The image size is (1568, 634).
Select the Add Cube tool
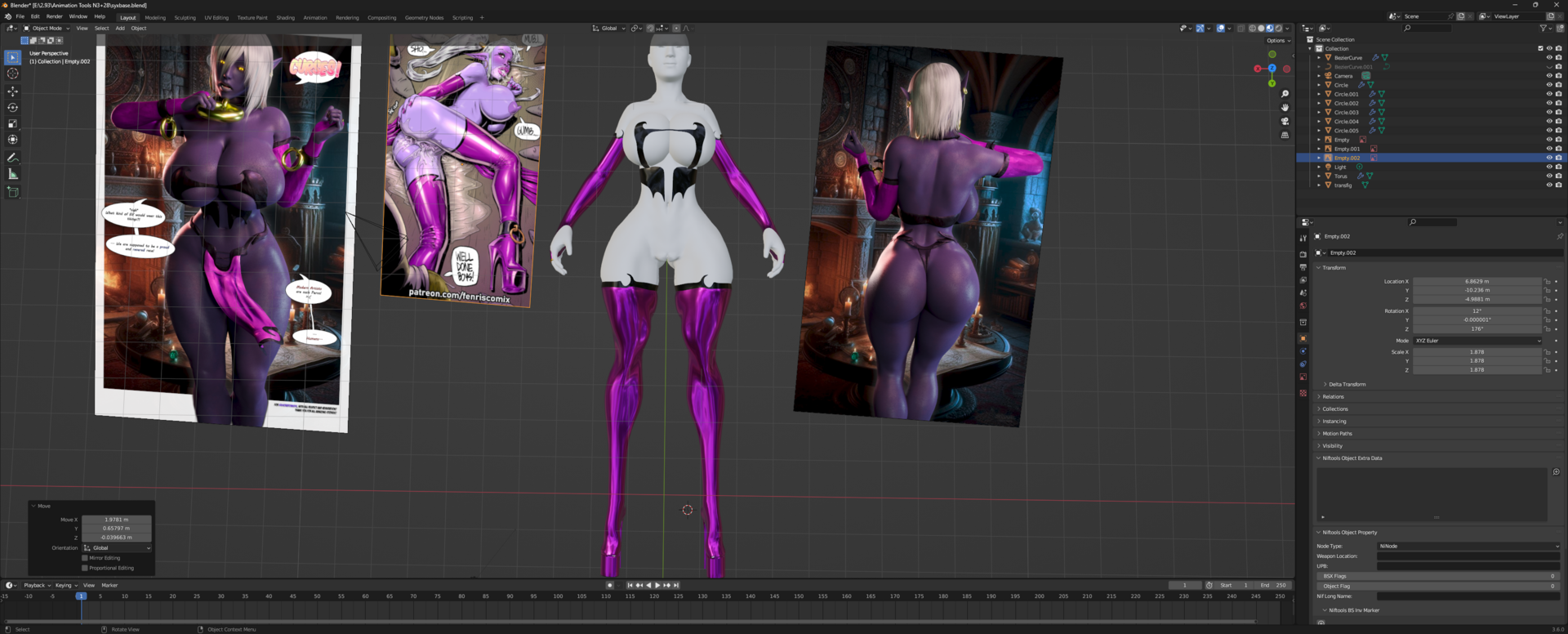click(13, 192)
